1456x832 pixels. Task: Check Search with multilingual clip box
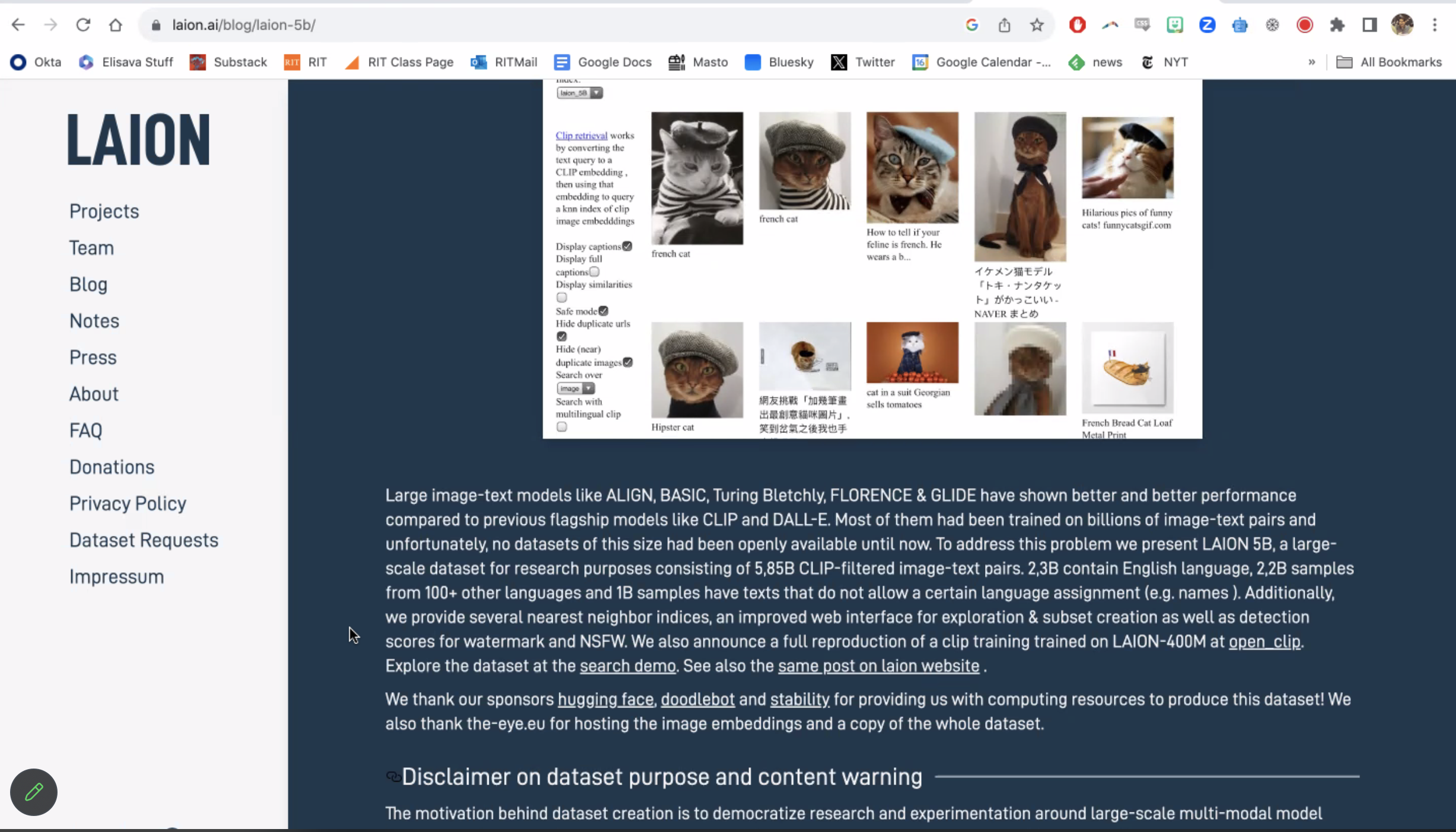click(562, 427)
